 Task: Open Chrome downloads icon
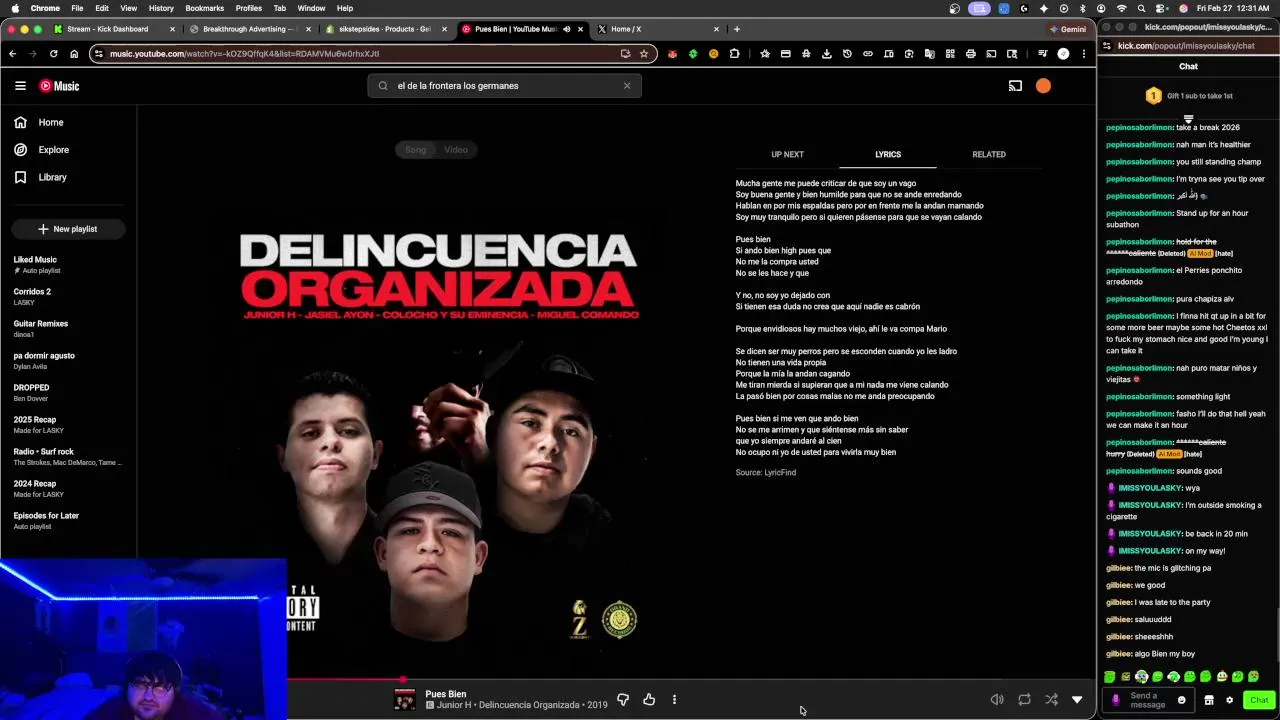pos(827,54)
